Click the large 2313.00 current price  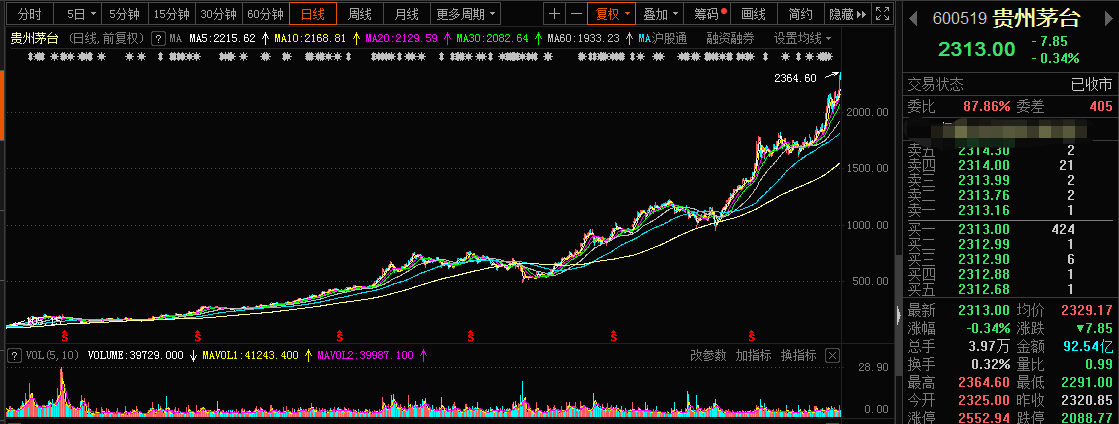(x=976, y=49)
